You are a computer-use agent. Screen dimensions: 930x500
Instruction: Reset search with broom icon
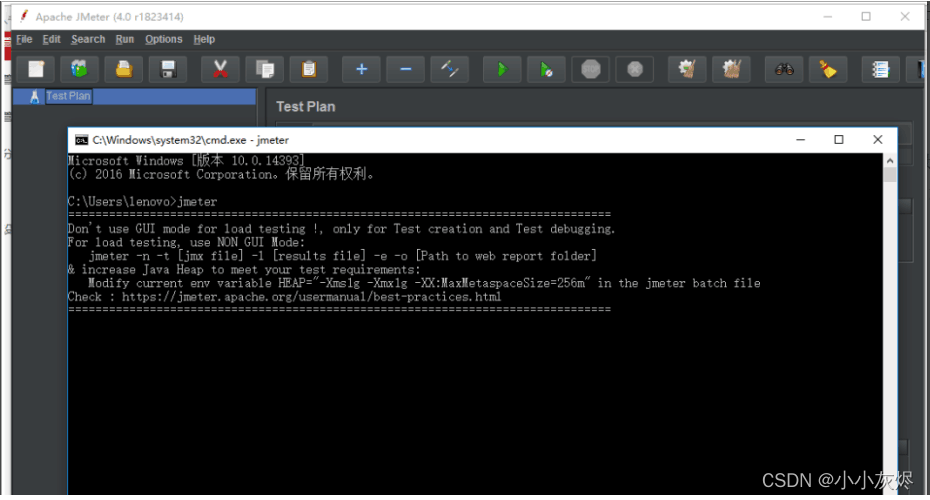pos(828,69)
